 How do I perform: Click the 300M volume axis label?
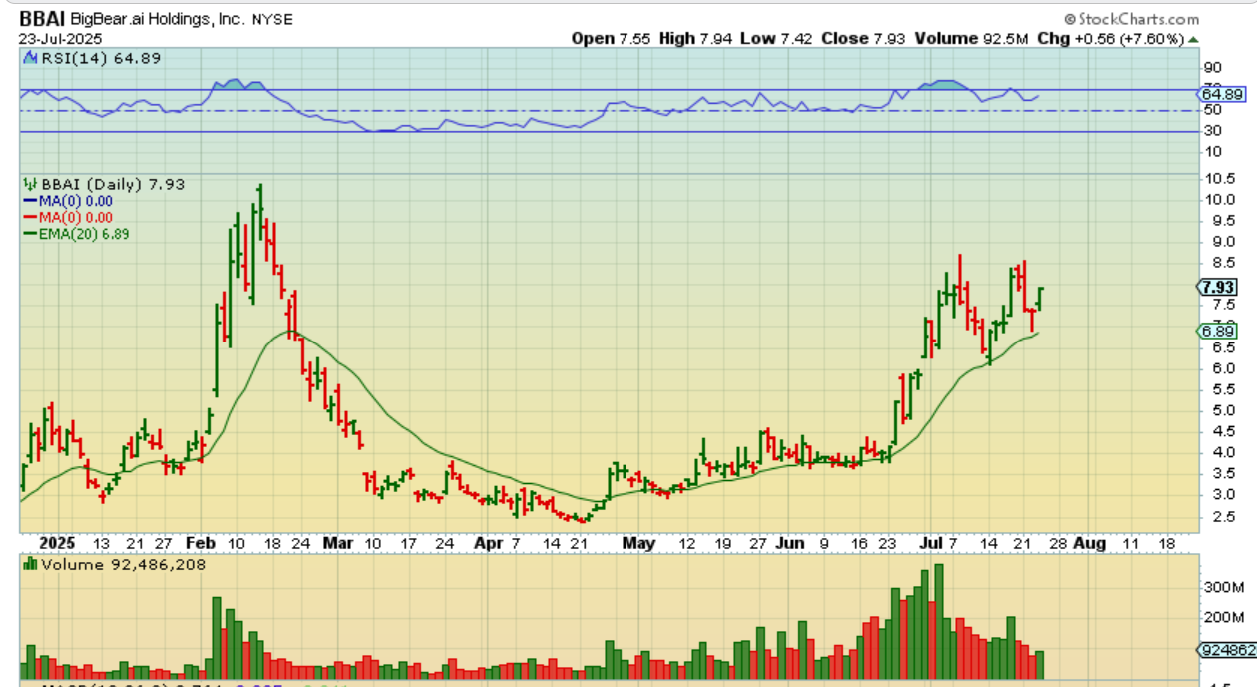pos(1222,586)
